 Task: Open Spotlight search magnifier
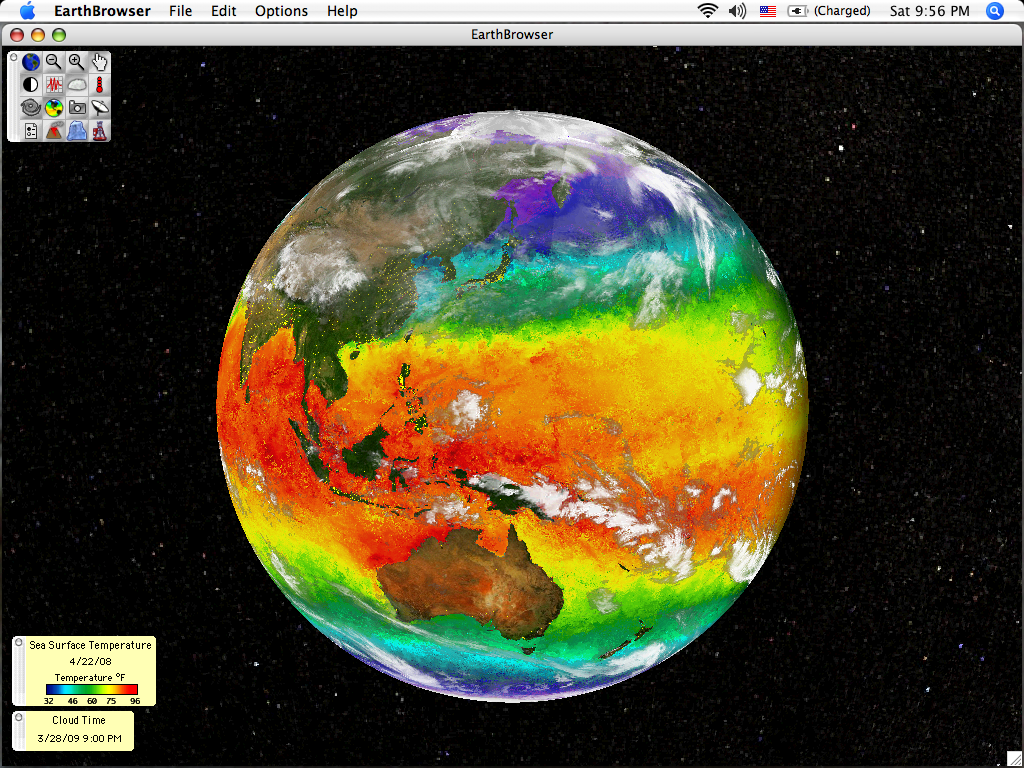995,11
